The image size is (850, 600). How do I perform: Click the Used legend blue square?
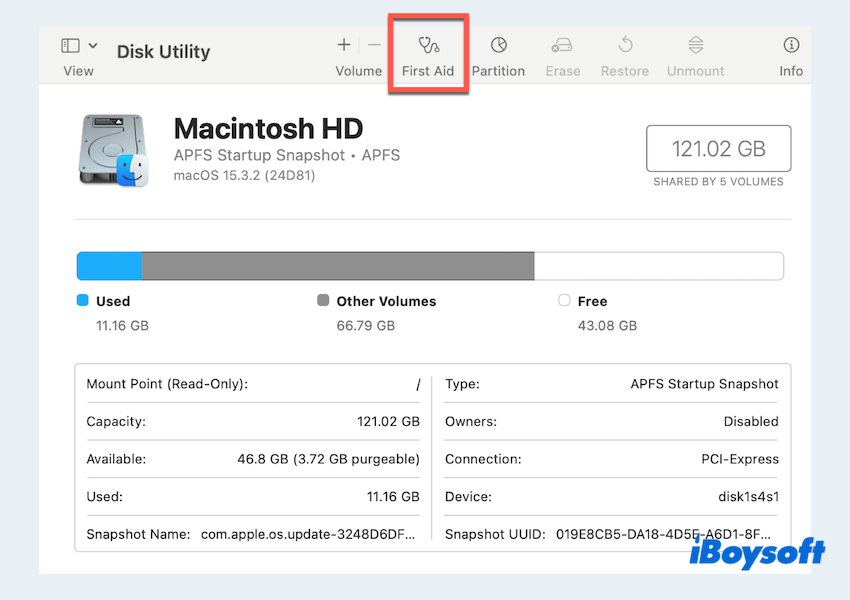click(x=83, y=300)
